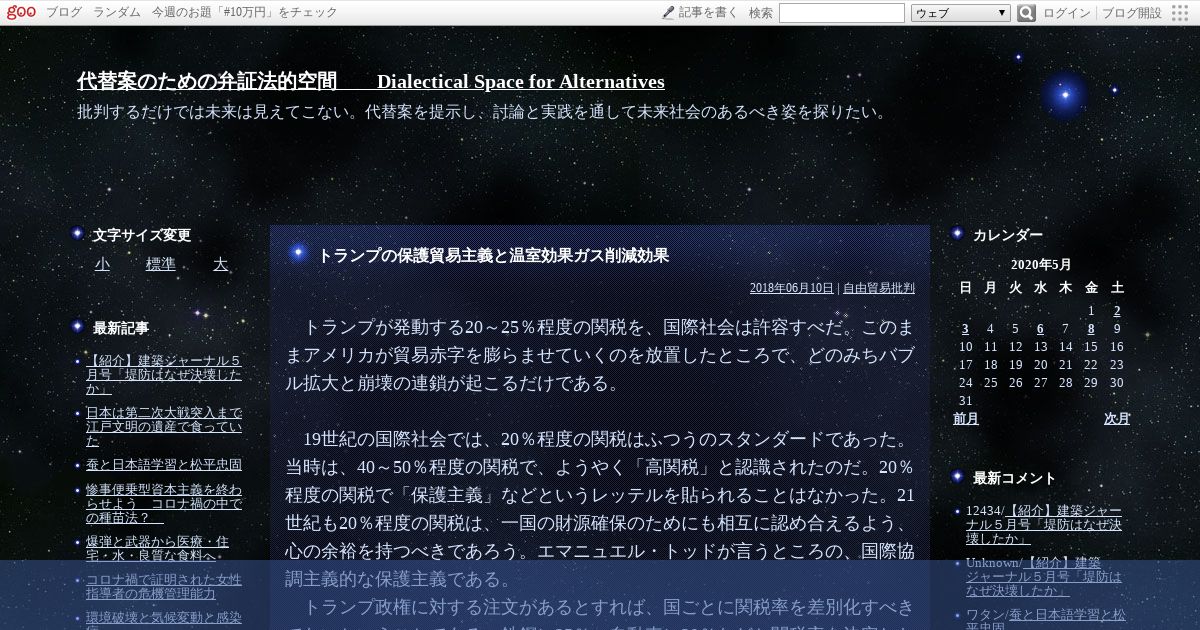Click the goo logo icon
Screen dimensions: 1200x630
click(22, 12)
